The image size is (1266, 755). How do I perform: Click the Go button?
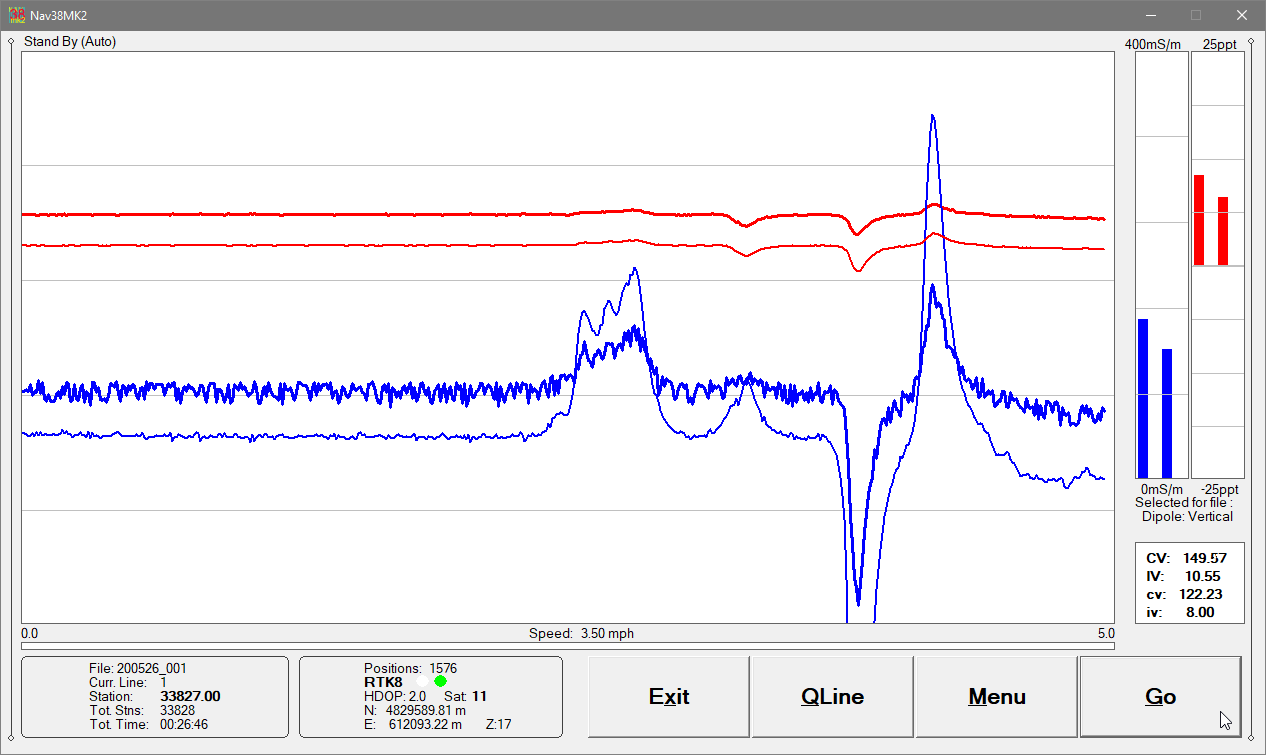pos(1160,697)
